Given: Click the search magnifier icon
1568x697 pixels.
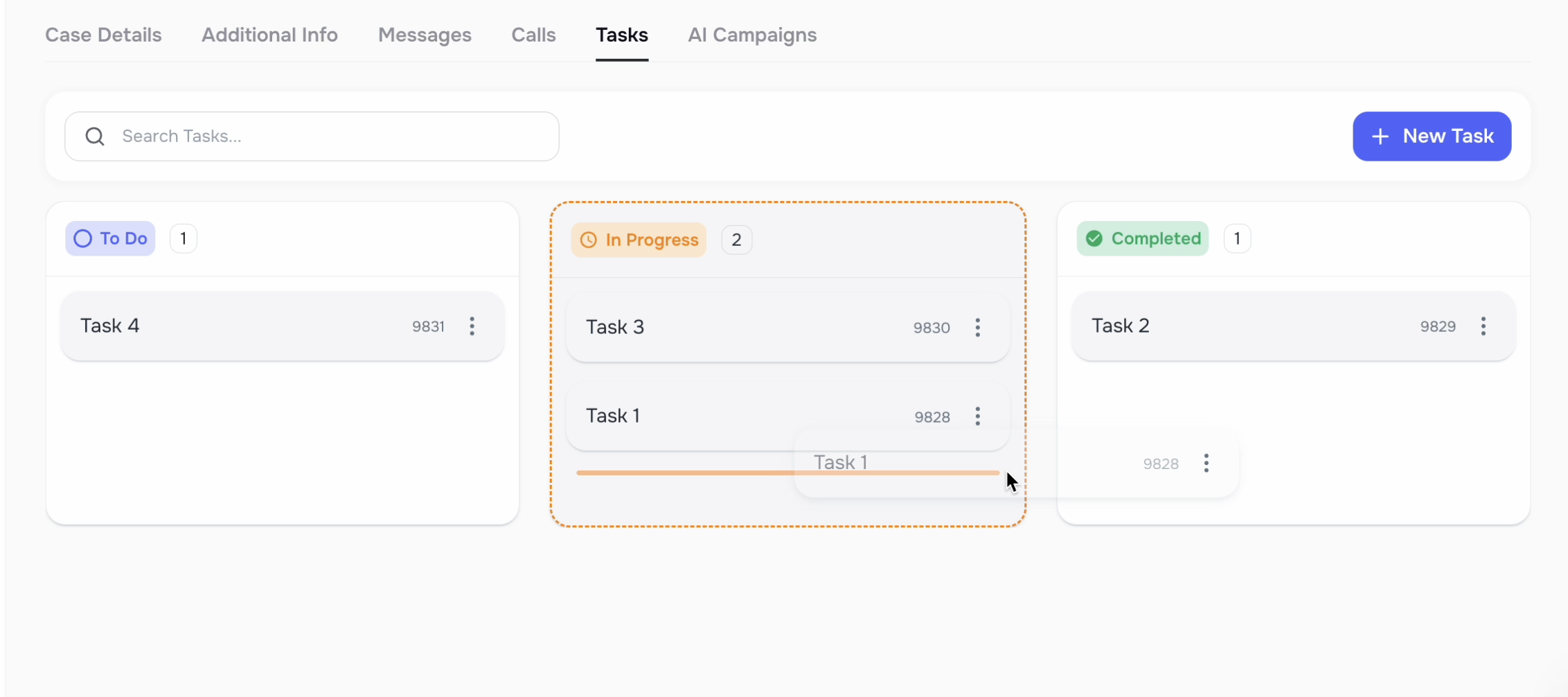Looking at the screenshot, I should (95, 136).
